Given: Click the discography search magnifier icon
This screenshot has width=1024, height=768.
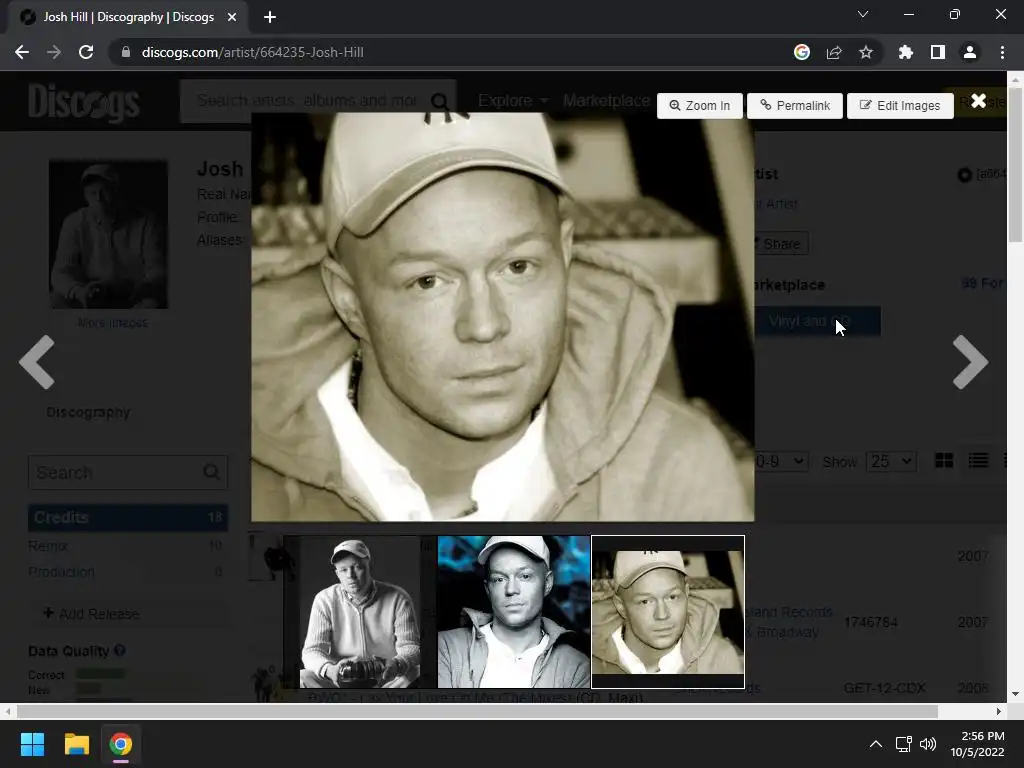Looking at the screenshot, I should pyautogui.click(x=212, y=472).
